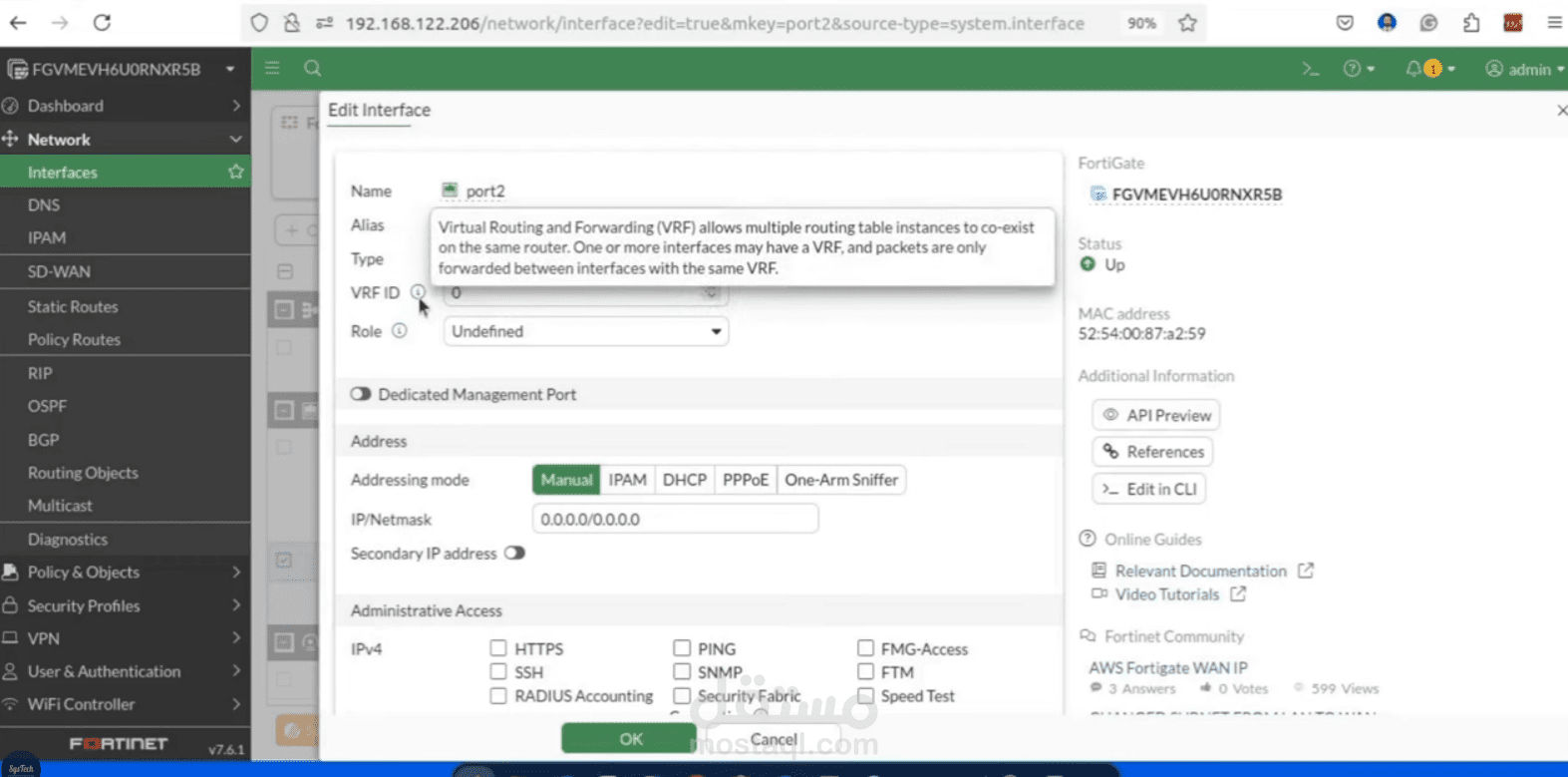
Task: Check the Security Fabric checkbox
Action: [x=682, y=696]
